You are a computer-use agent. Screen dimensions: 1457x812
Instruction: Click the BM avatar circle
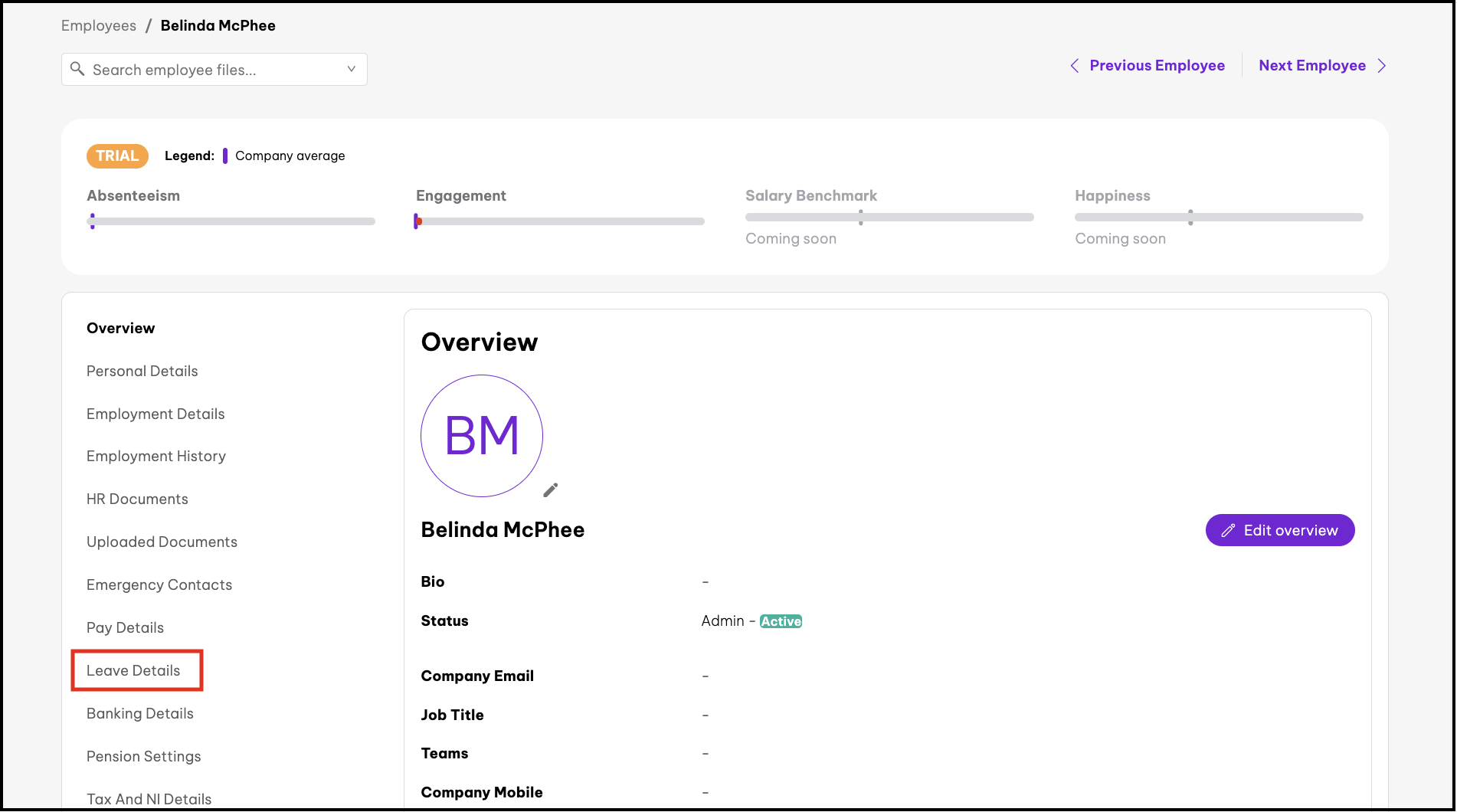pos(482,436)
